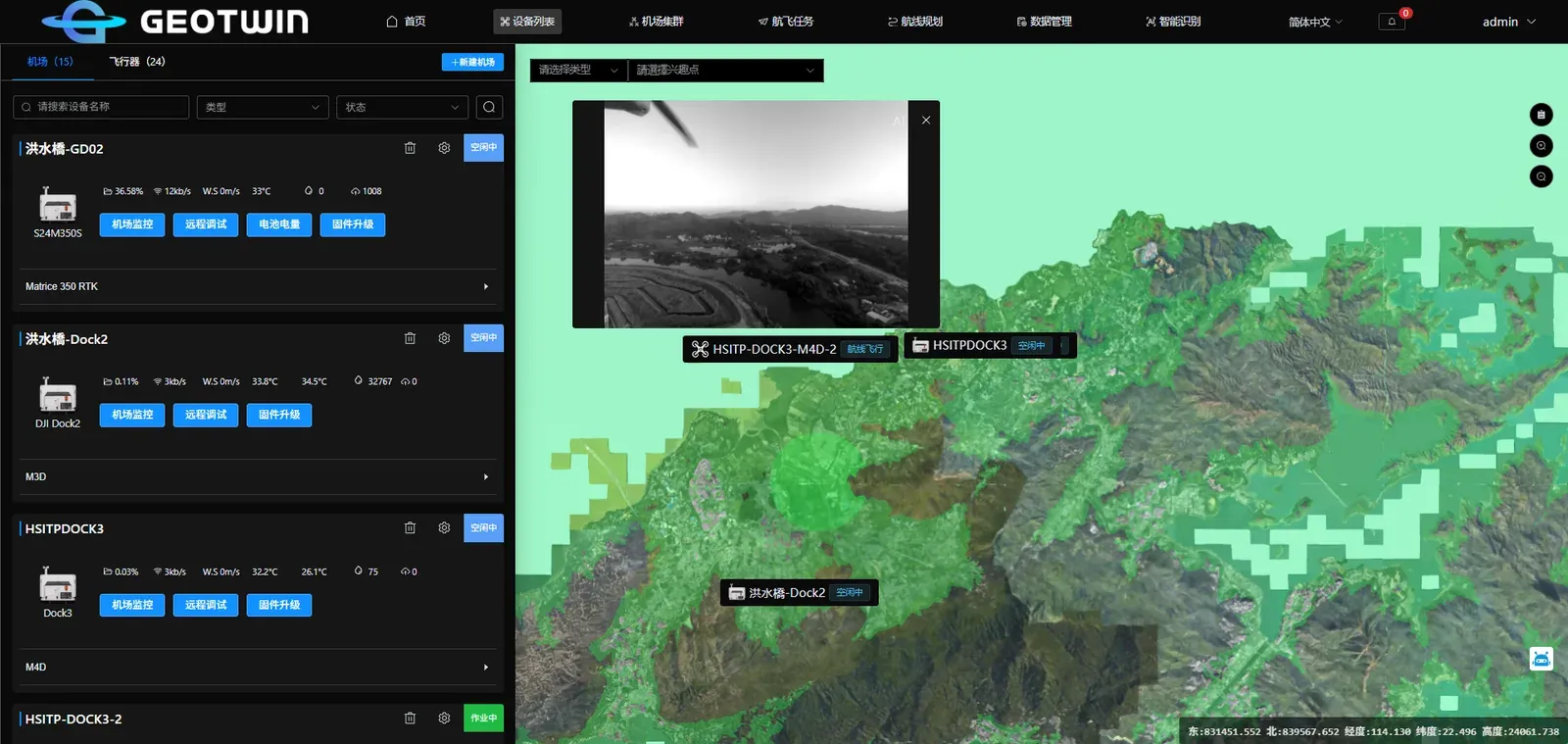
Task: Delete the 洪水桥-Dock2 dock via trash icon
Action: pyautogui.click(x=410, y=338)
